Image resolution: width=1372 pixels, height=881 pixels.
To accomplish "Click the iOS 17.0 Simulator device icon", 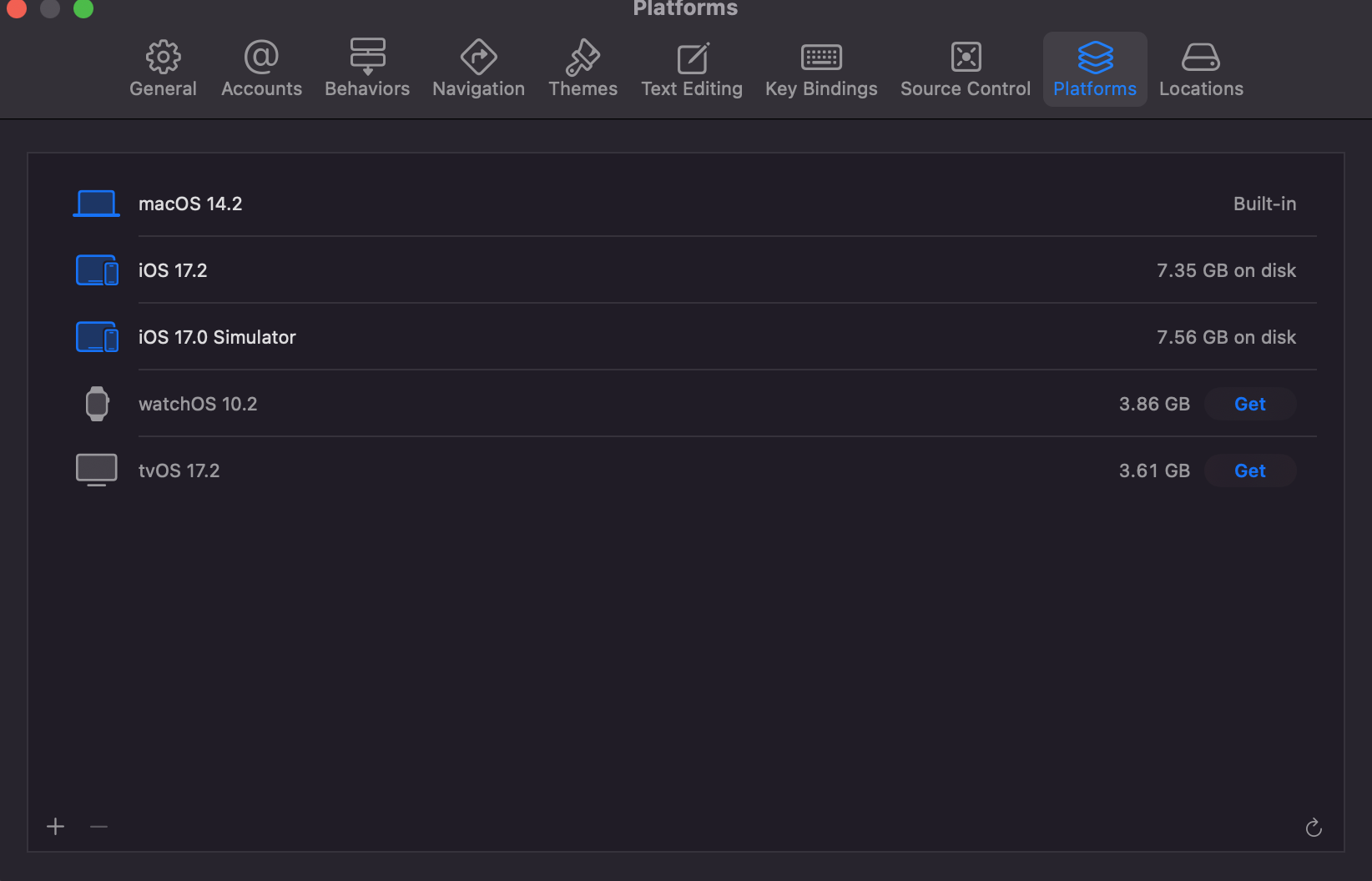I will [97, 337].
